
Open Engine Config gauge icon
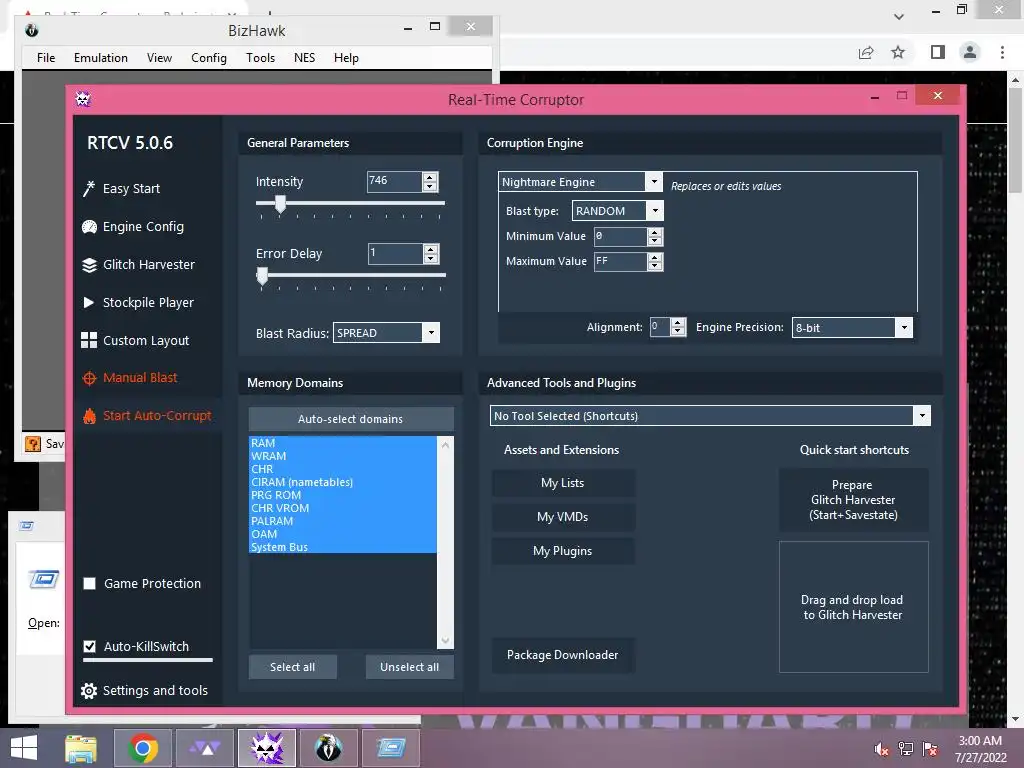pos(89,227)
